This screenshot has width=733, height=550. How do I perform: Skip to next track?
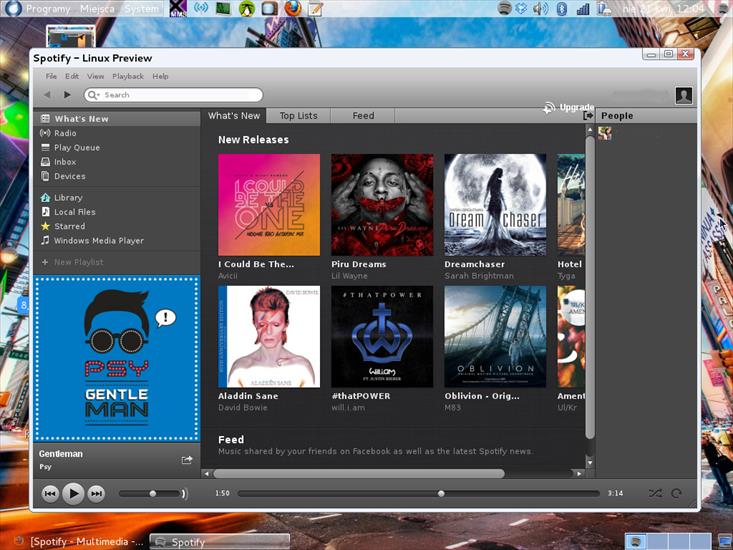click(96, 493)
